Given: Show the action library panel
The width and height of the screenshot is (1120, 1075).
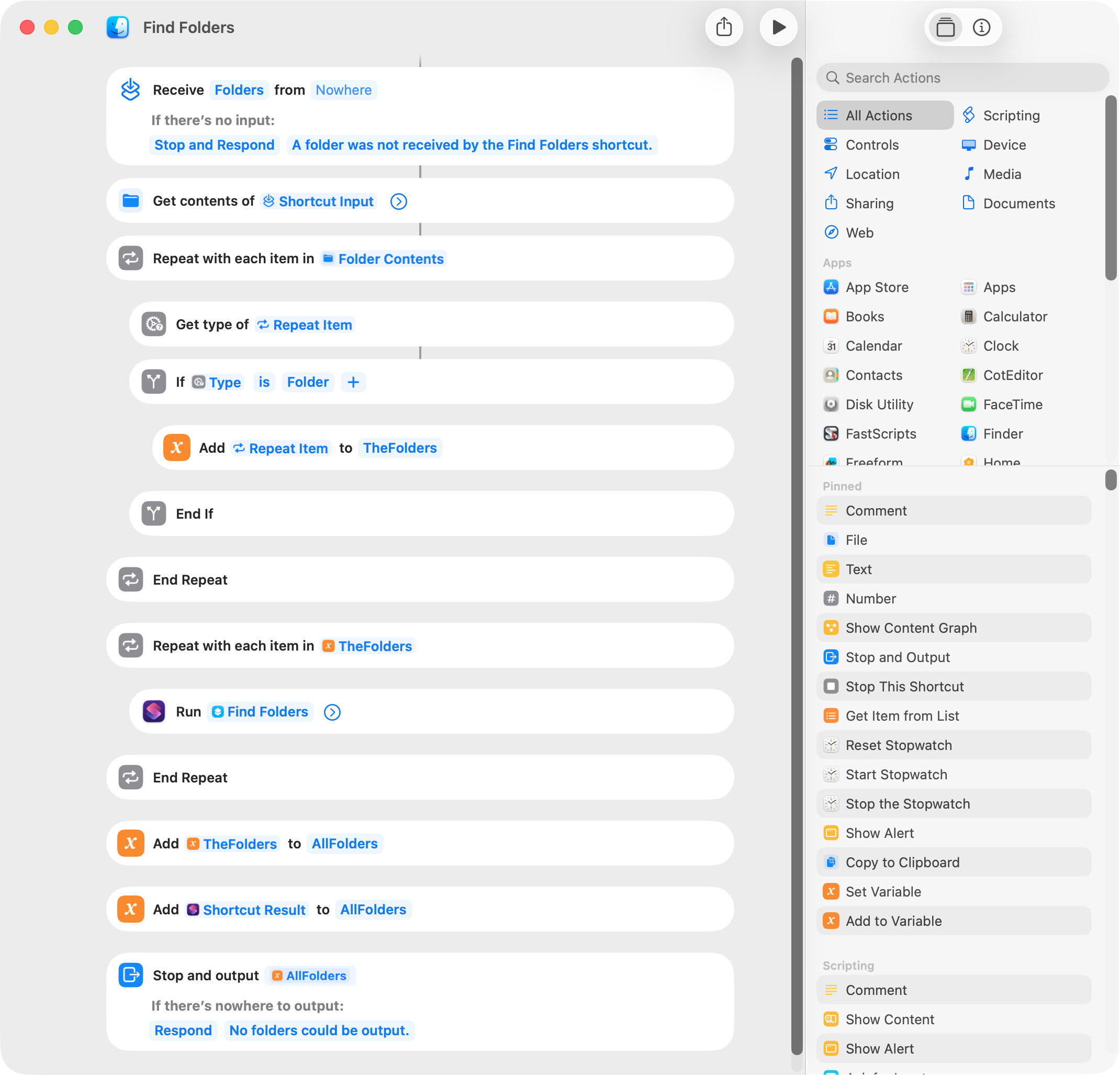Looking at the screenshot, I should point(945,27).
